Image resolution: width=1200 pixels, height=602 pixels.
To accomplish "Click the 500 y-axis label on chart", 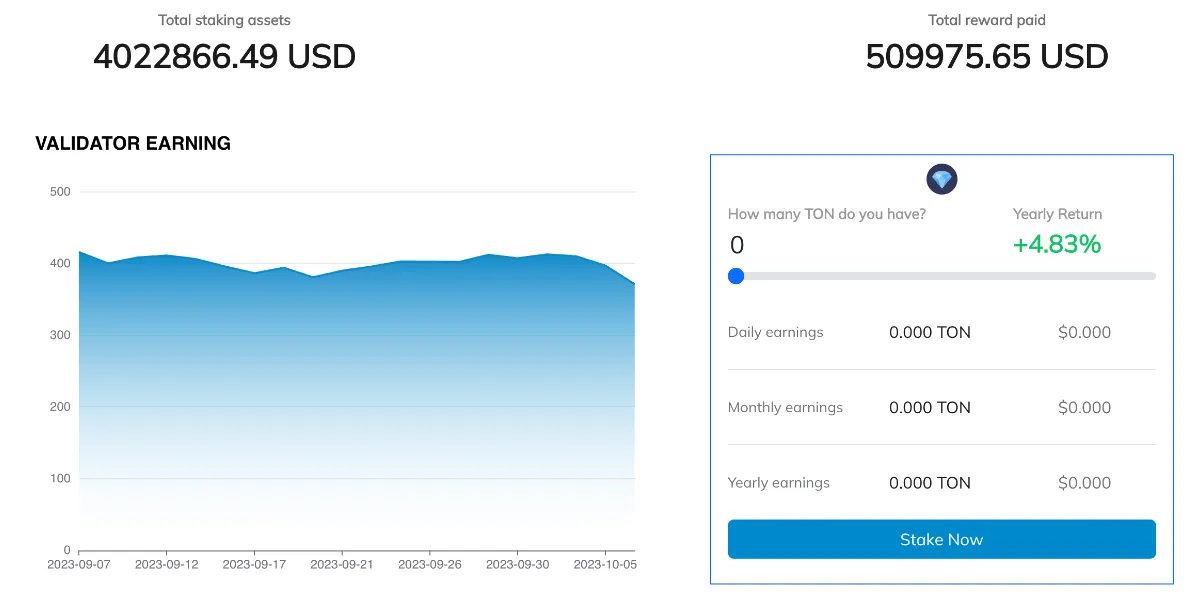I will 60,192.
